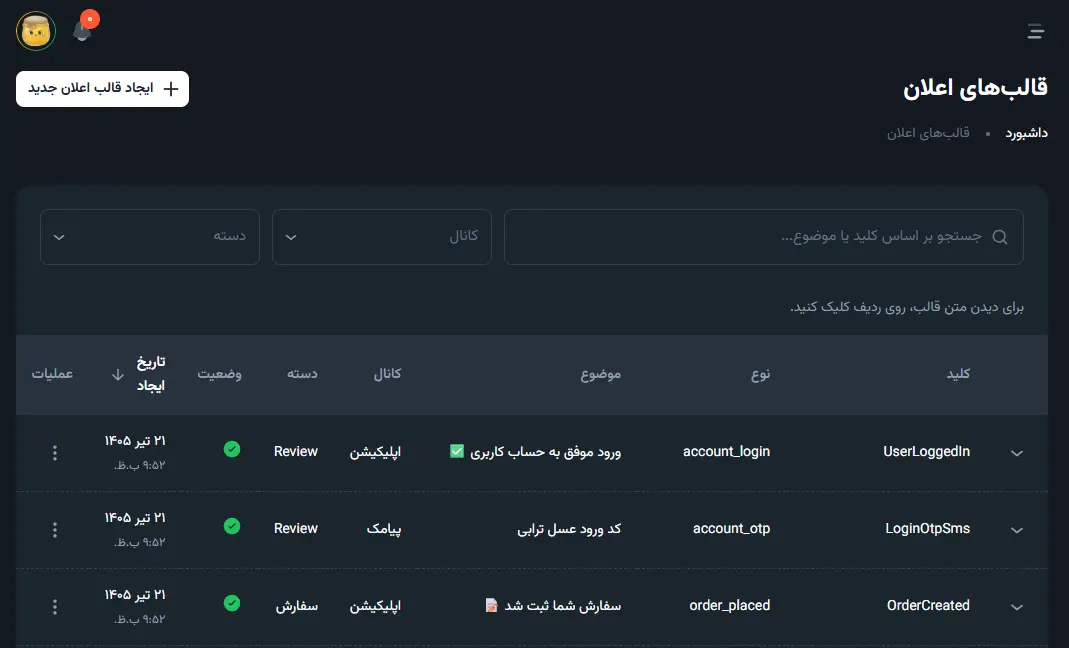Expand the LoginOtpSms row
The image size is (1069, 648).
pos(1017,530)
